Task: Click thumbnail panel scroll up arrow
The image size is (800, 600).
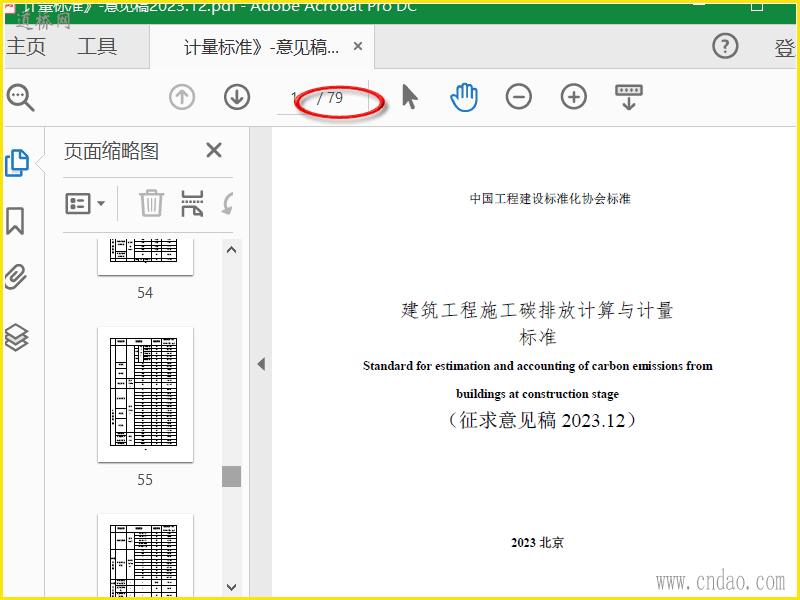Action: click(x=231, y=250)
